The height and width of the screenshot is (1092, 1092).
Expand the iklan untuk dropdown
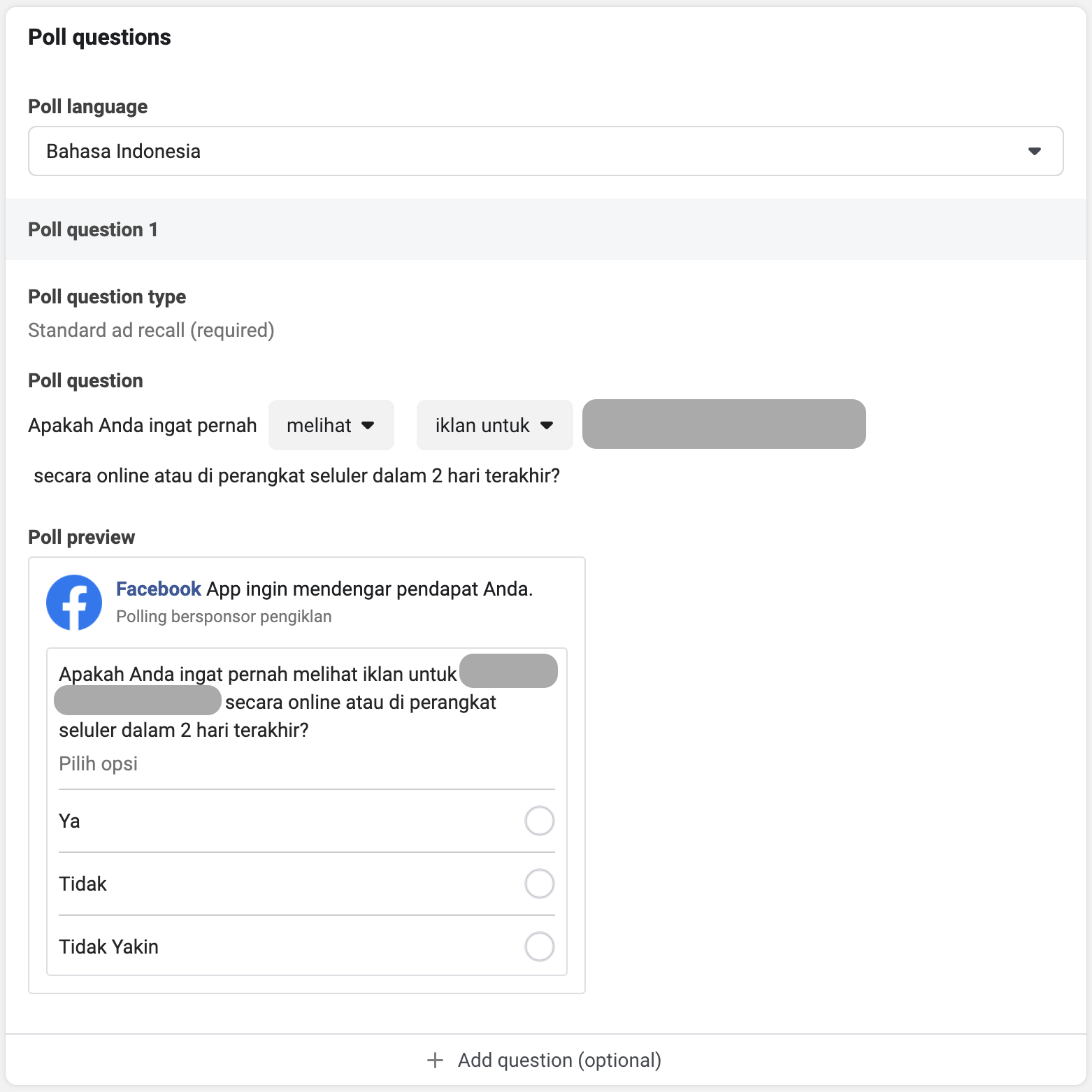click(494, 425)
